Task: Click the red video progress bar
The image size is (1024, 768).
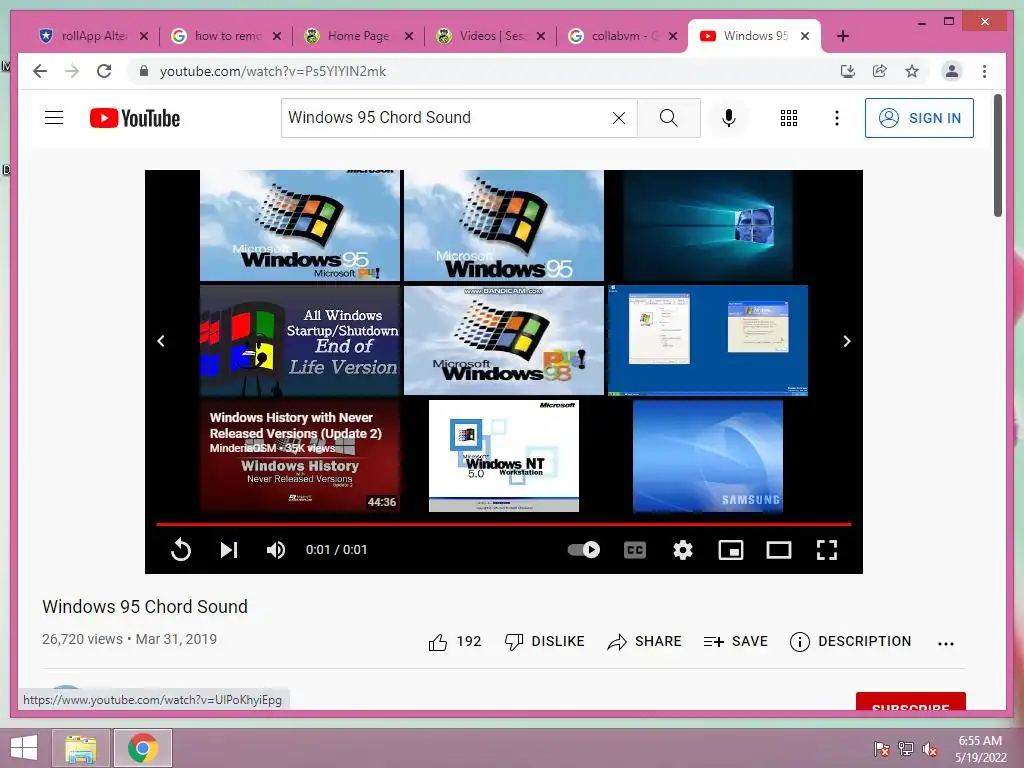Action: pyautogui.click(x=504, y=524)
